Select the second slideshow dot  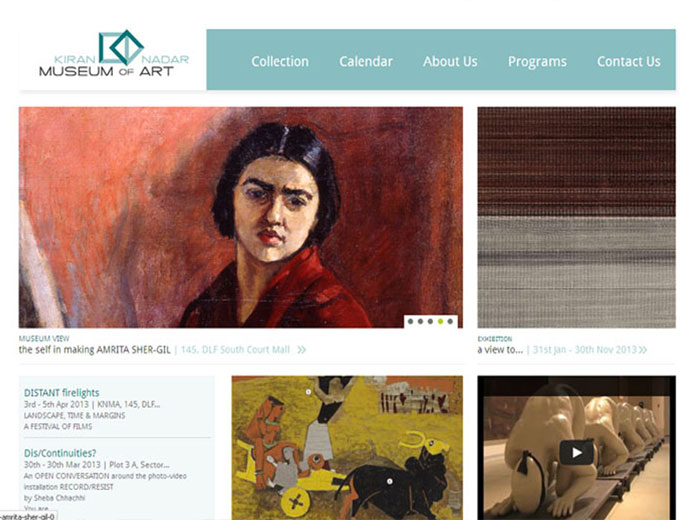(x=420, y=321)
